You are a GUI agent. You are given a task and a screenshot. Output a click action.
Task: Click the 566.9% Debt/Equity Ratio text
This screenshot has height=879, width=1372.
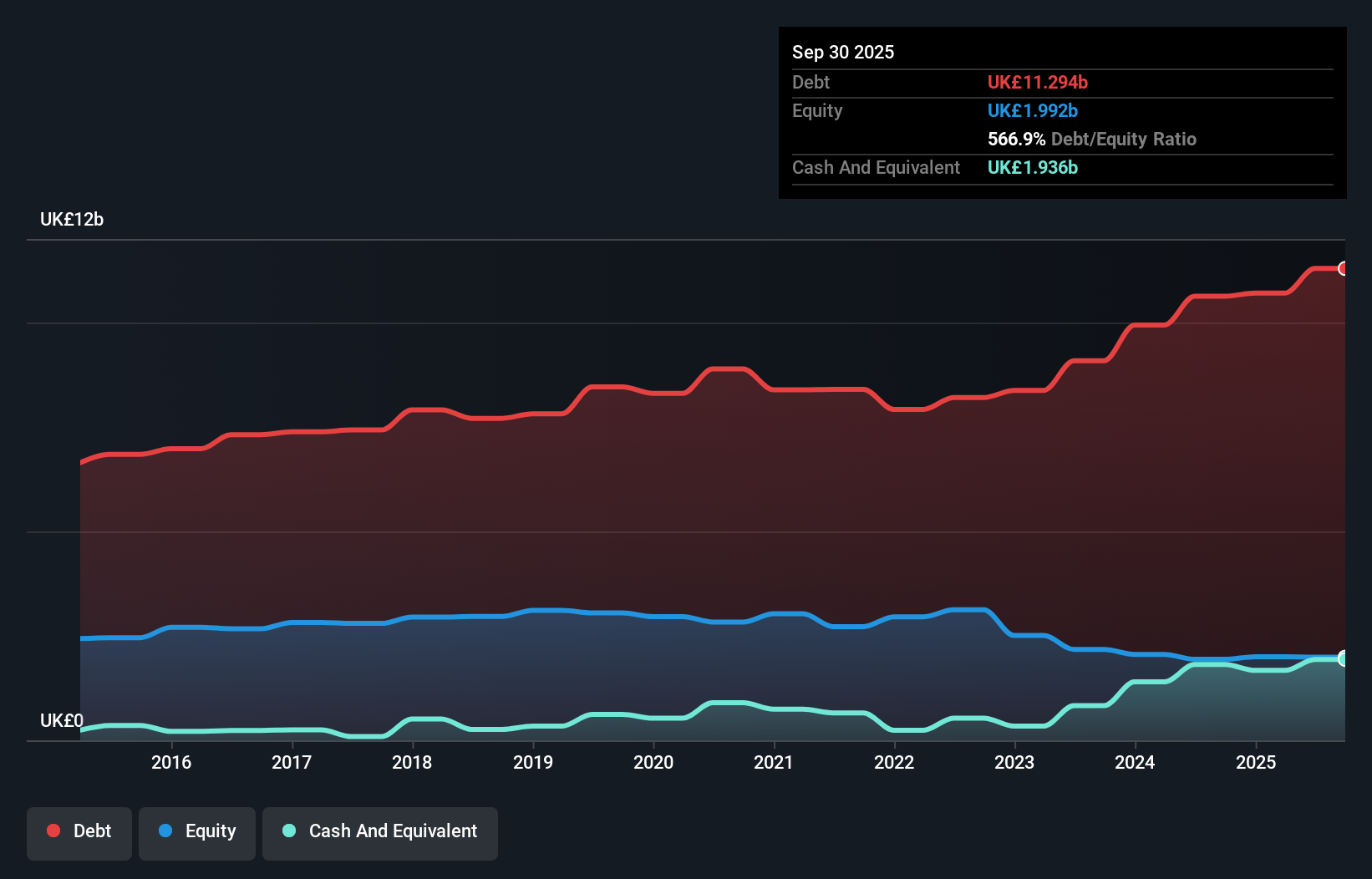[x=1092, y=139]
